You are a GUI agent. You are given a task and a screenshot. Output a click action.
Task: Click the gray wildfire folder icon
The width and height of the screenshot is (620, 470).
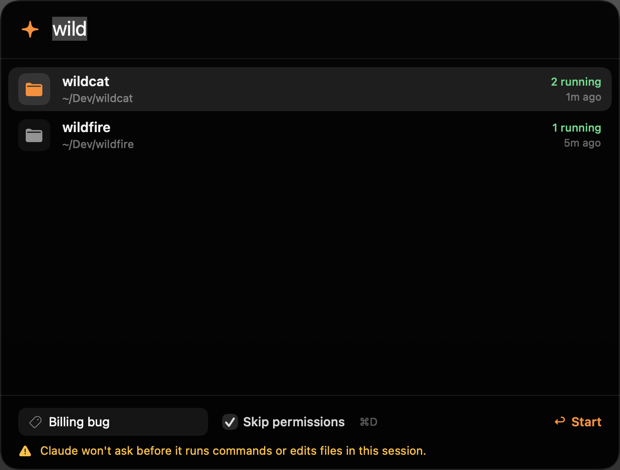34,135
